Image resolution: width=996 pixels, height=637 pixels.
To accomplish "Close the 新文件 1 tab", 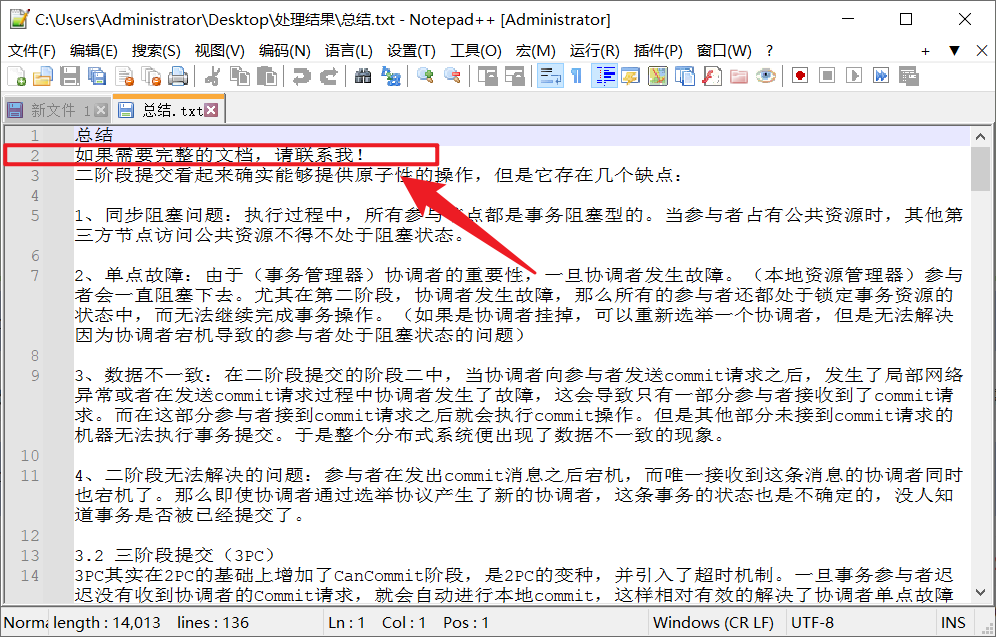I will 100,111.
